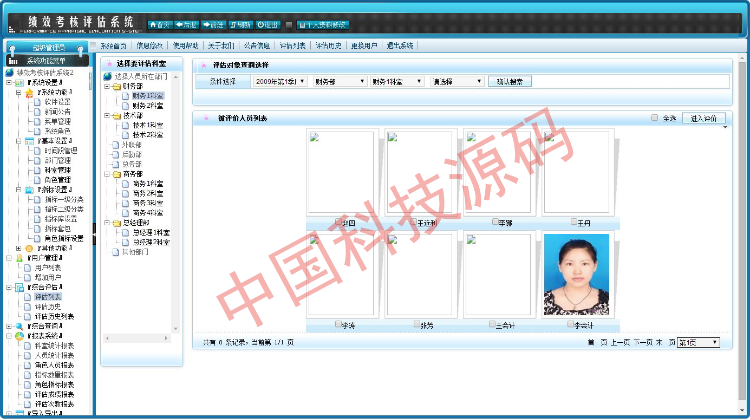Click the 进入评估 button
Viewport: 750px width, 420px height.
703,118
